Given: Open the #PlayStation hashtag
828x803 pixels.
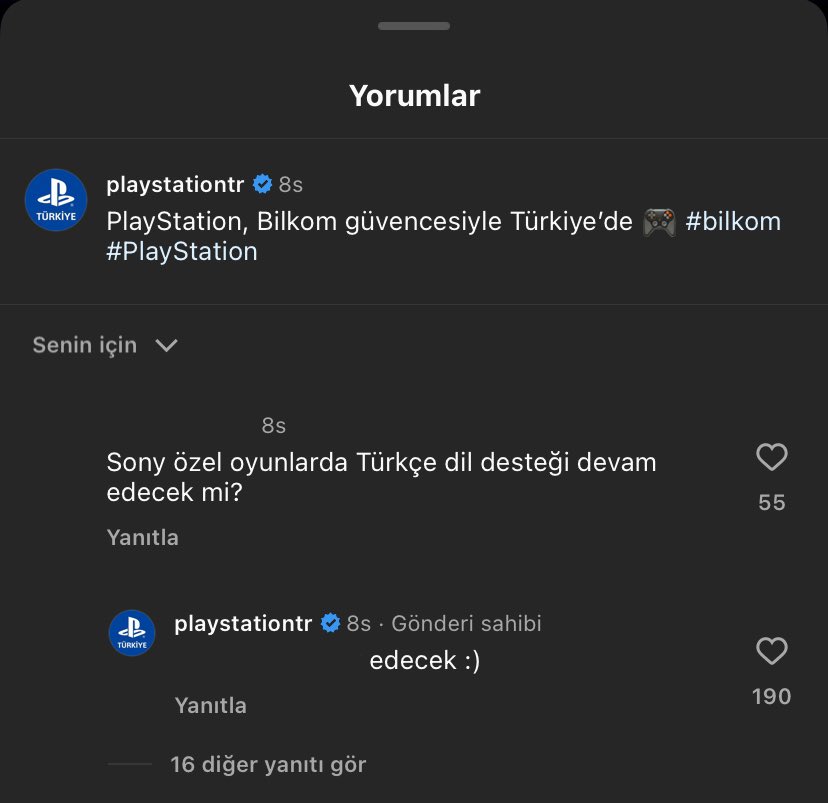Looking at the screenshot, I should tap(182, 251).
